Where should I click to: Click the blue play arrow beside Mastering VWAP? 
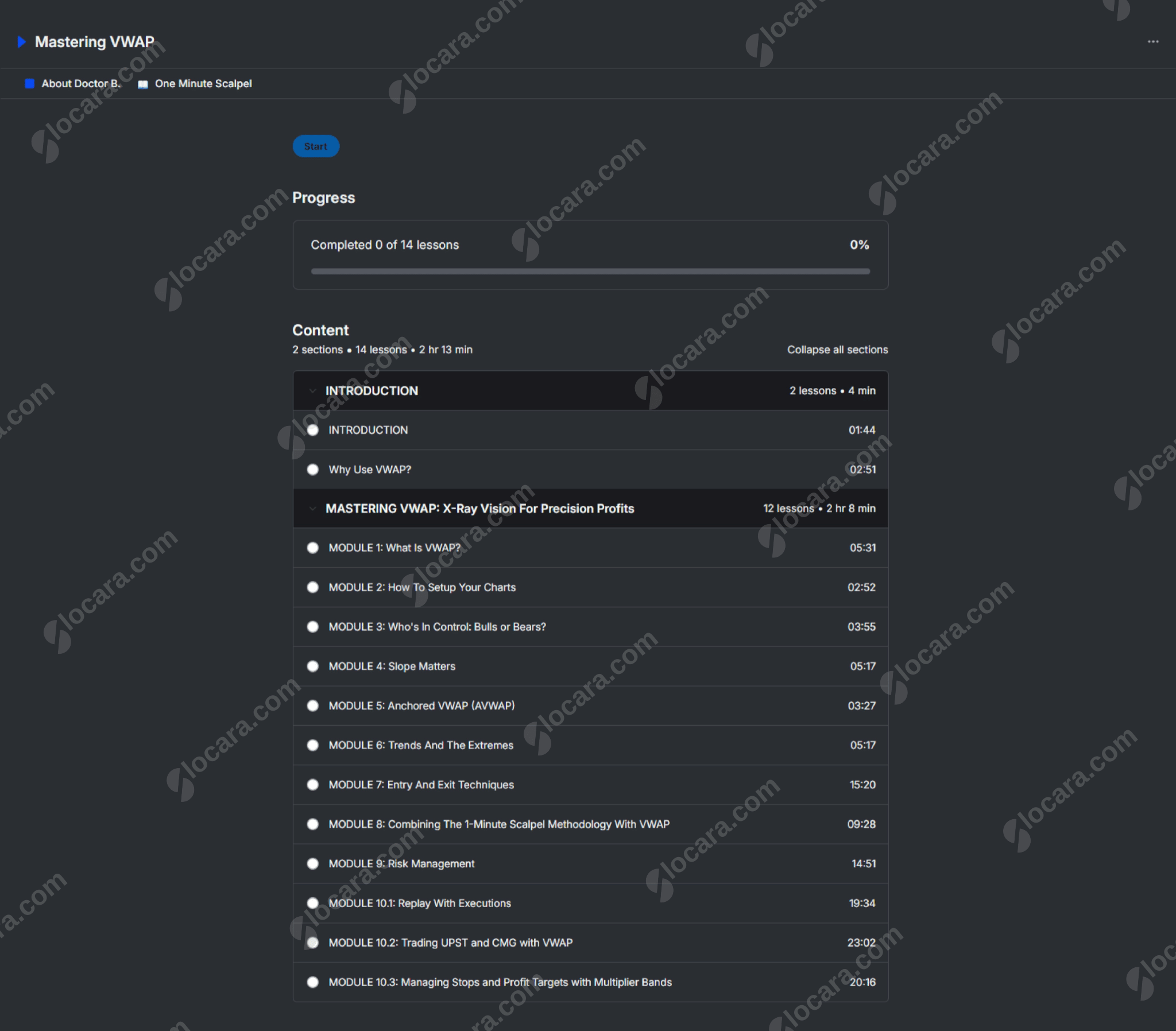tap(21, 41)
